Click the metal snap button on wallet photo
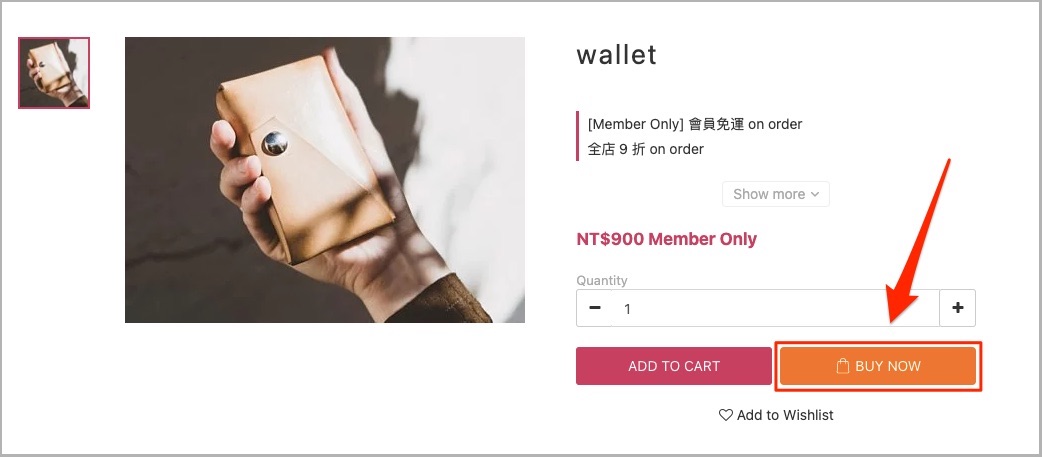The image size is (1042, 457). click(274, 143)
